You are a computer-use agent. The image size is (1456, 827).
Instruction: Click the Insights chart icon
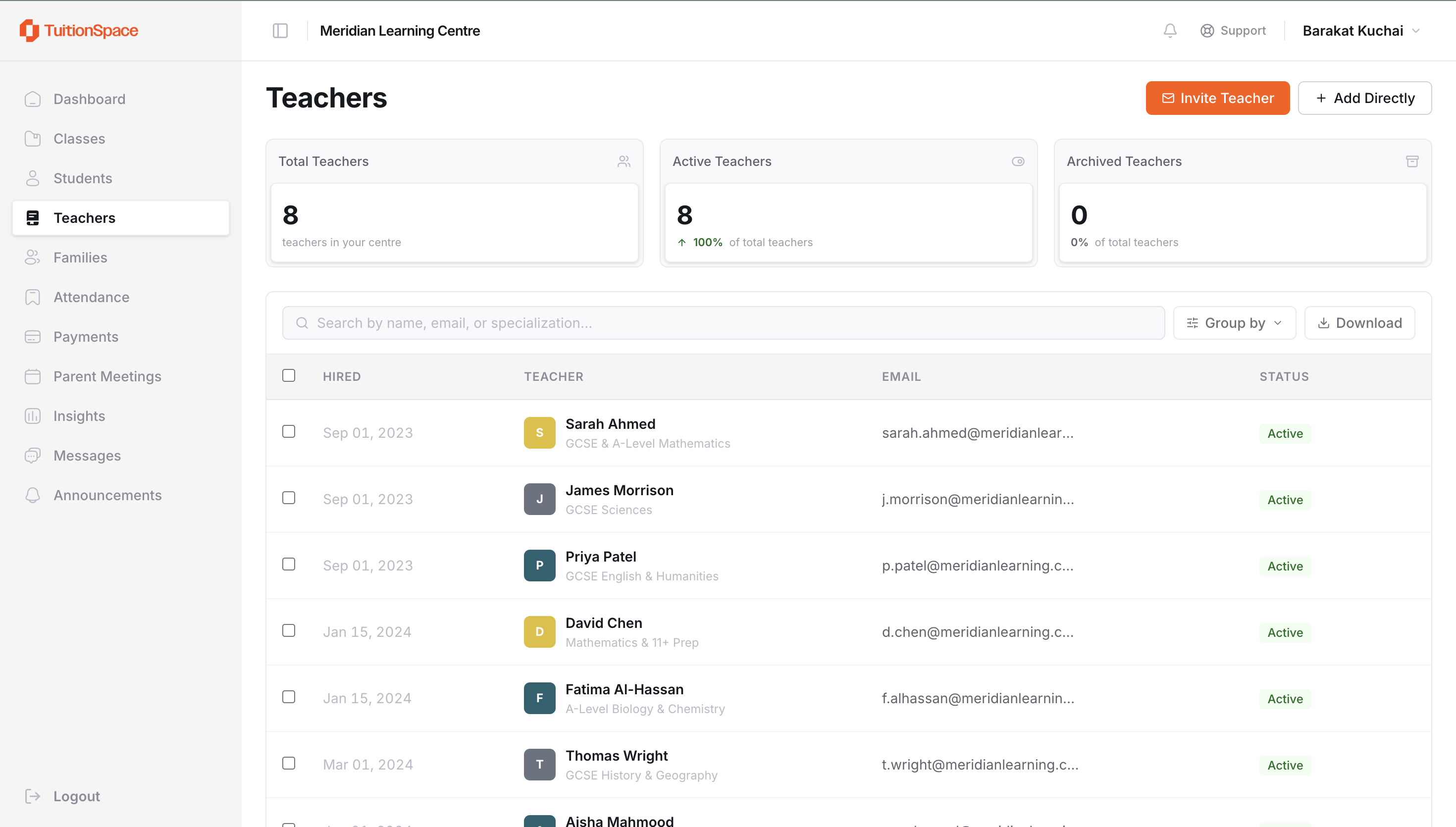(33, 416)
